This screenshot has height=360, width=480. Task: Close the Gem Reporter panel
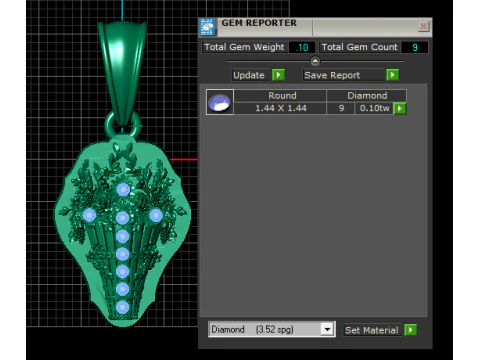[x=423, y=26]
